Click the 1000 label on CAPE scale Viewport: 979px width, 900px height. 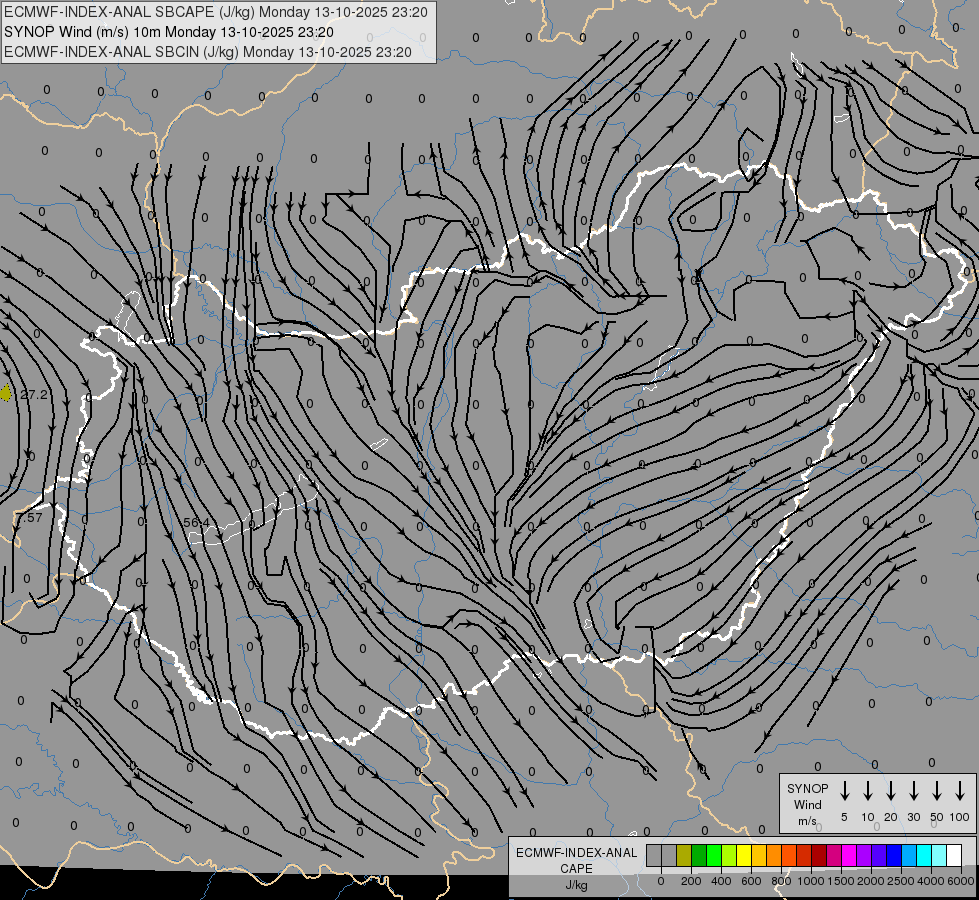810,881
